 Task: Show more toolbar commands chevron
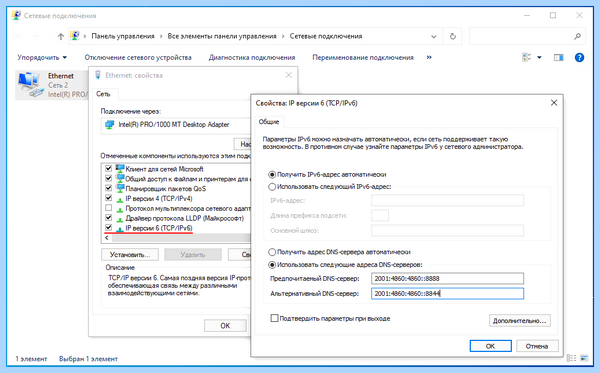pos(429,57)
